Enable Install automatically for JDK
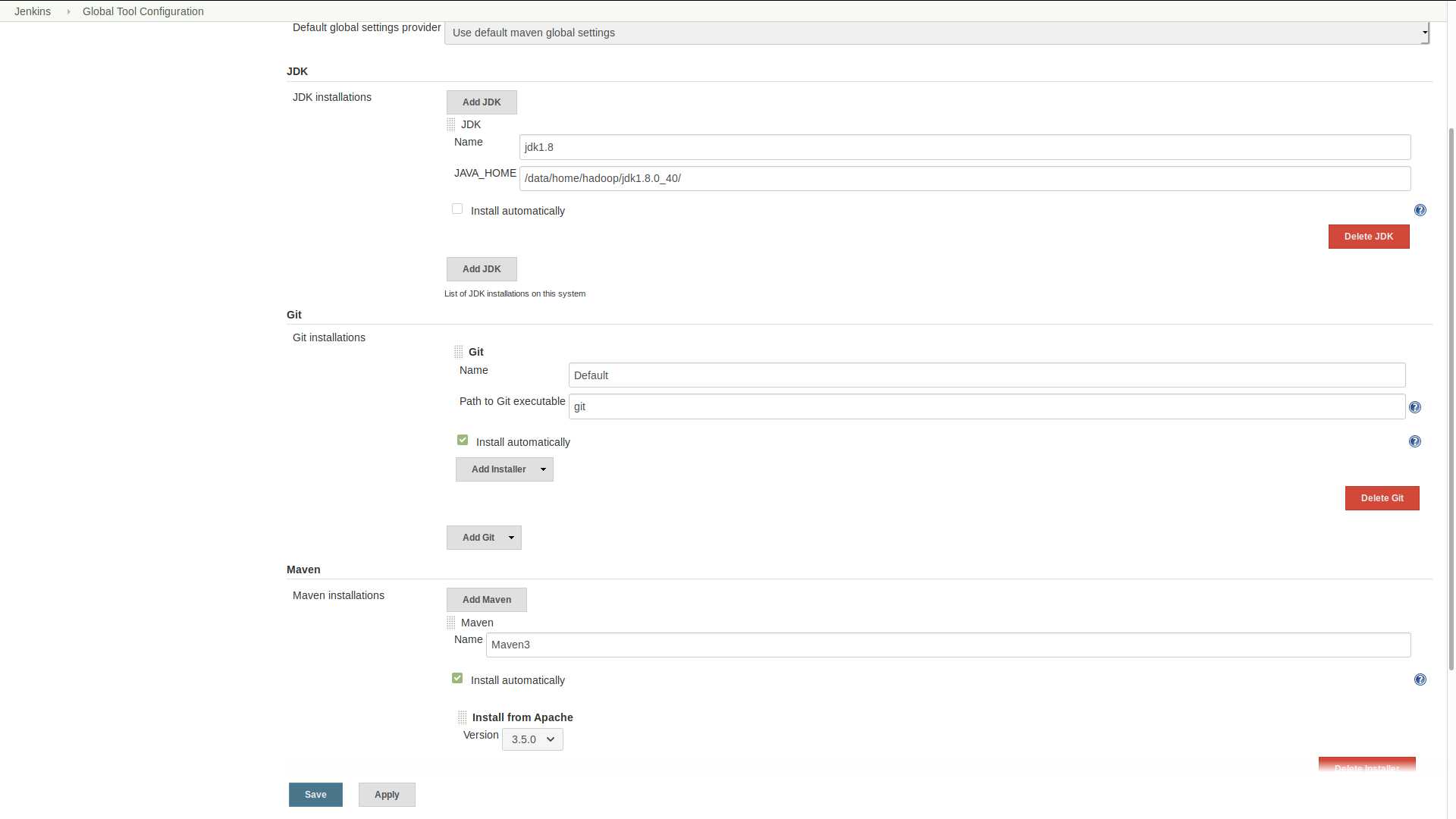The height and width of the screenshot is (819, 1456). coord(457,209)
